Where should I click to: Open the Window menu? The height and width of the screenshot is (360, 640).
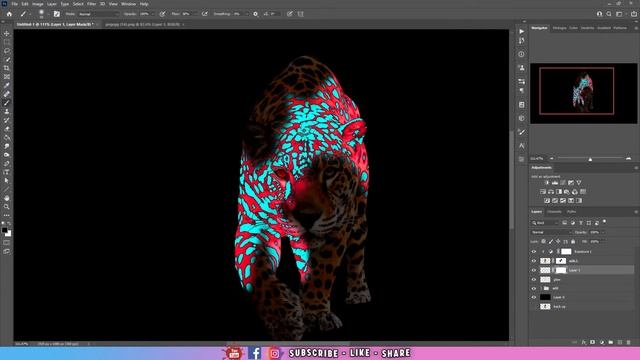129,4
